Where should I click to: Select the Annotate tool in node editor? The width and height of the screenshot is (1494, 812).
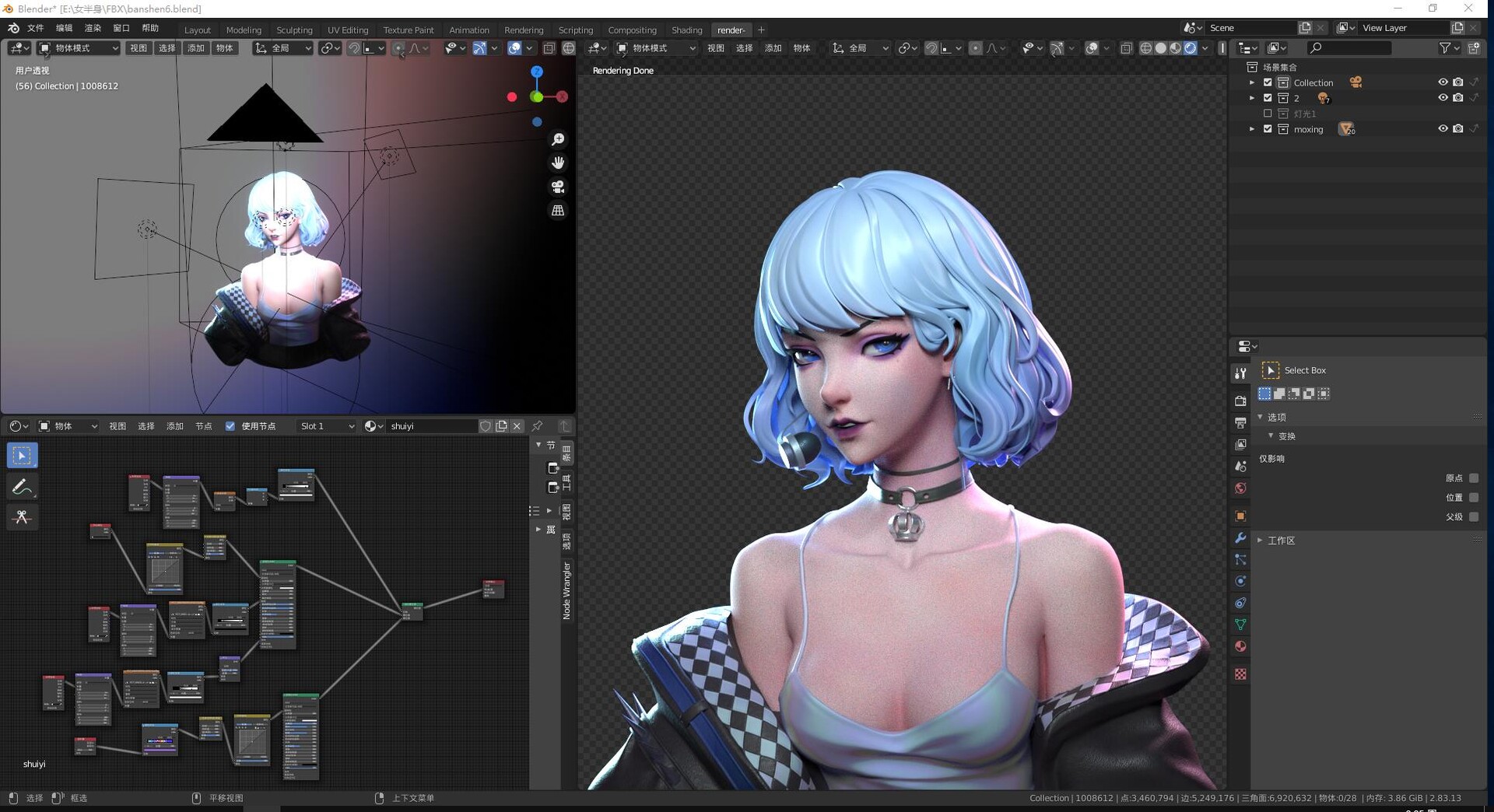(x=22, y=487)
